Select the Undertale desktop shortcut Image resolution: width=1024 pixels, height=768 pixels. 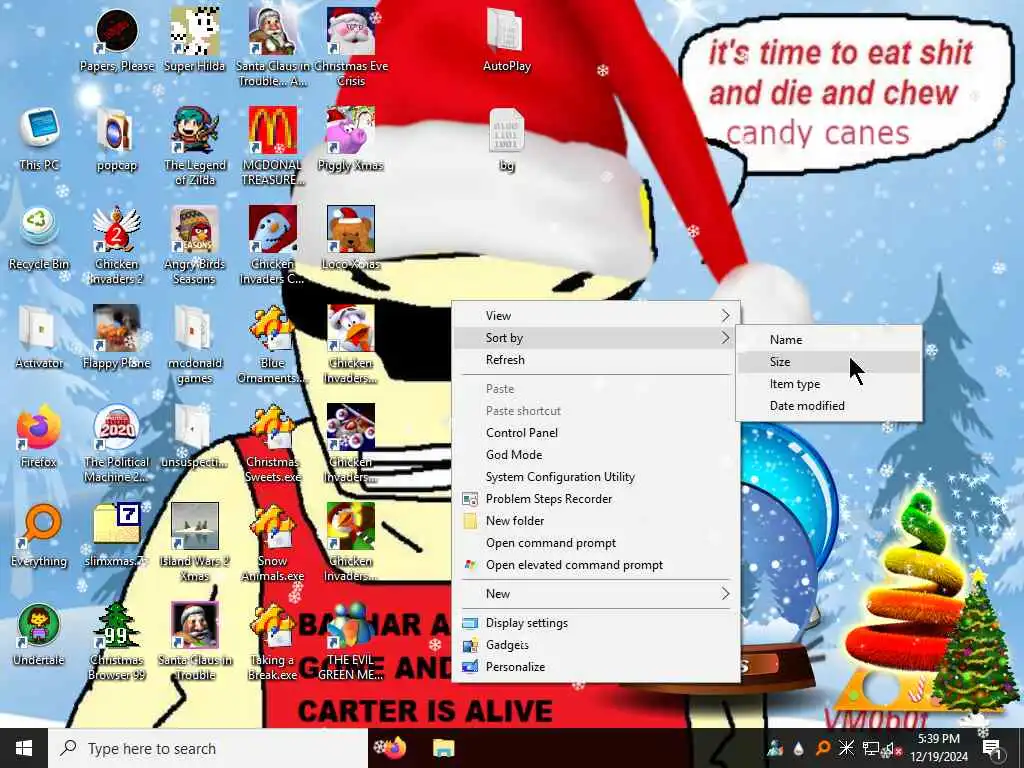click(39, 635)
